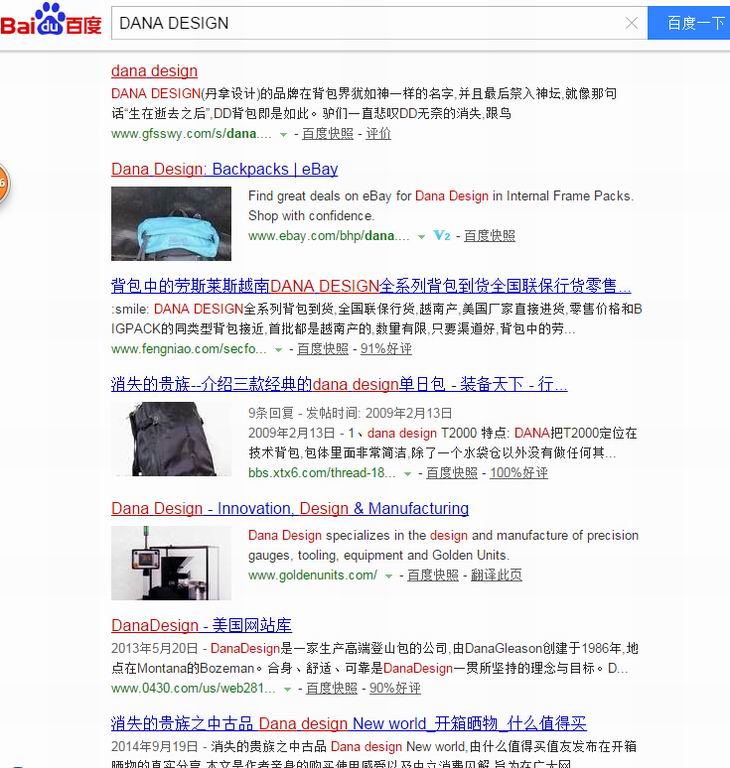This screenshot has width=730, height=768.
Task: Click the www.ebay.com/bhp/dana green URL text
Action: point(329,236)
